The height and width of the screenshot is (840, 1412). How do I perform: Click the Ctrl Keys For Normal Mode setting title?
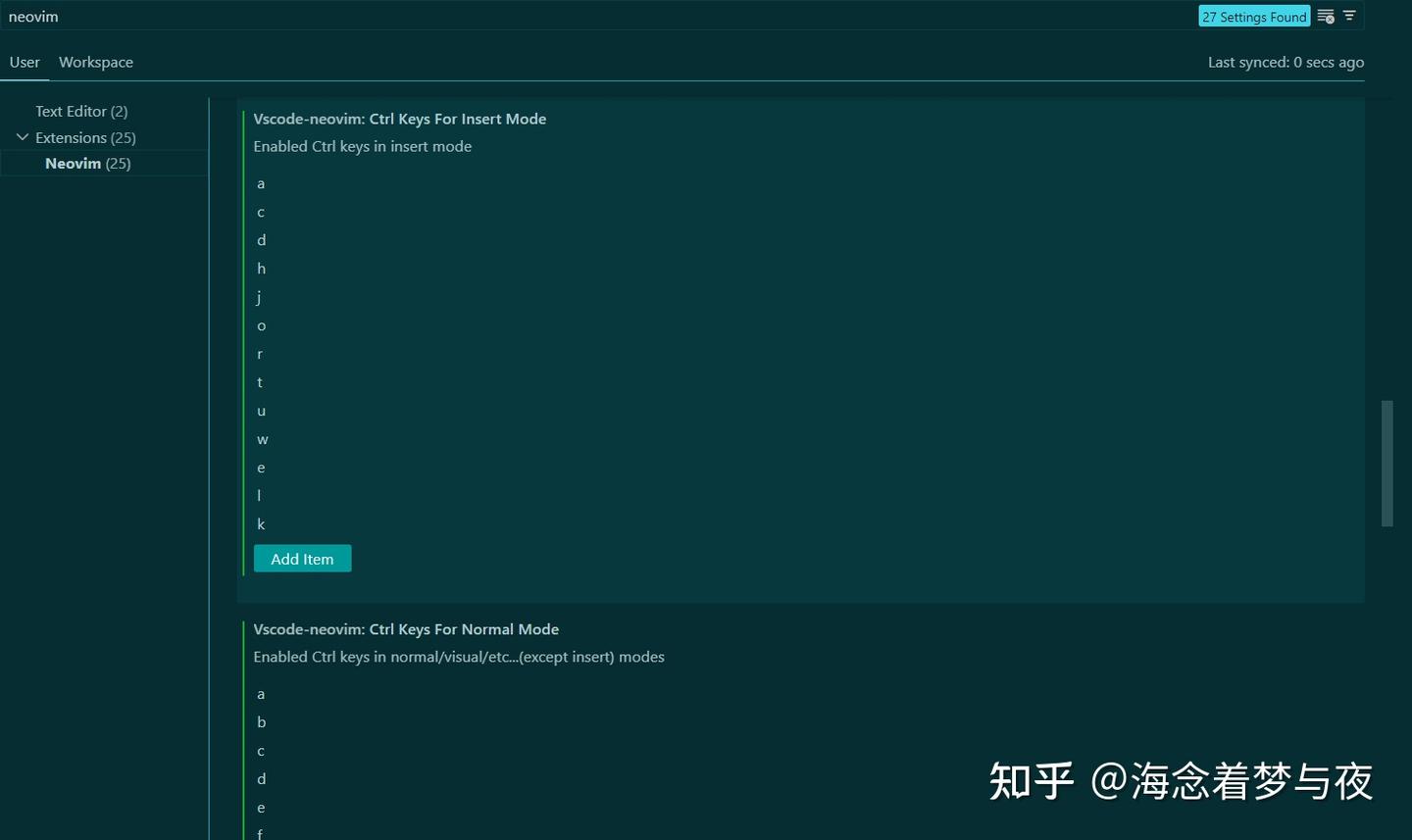click(406, 628)
